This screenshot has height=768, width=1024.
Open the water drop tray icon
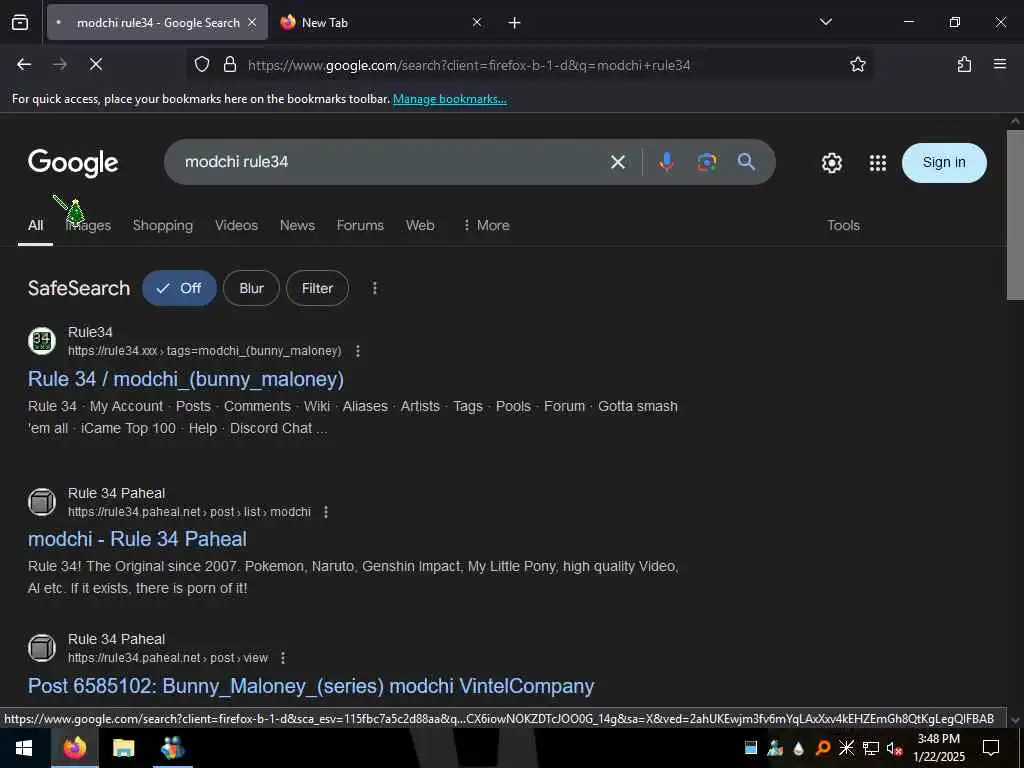click(x=798, y=748)
